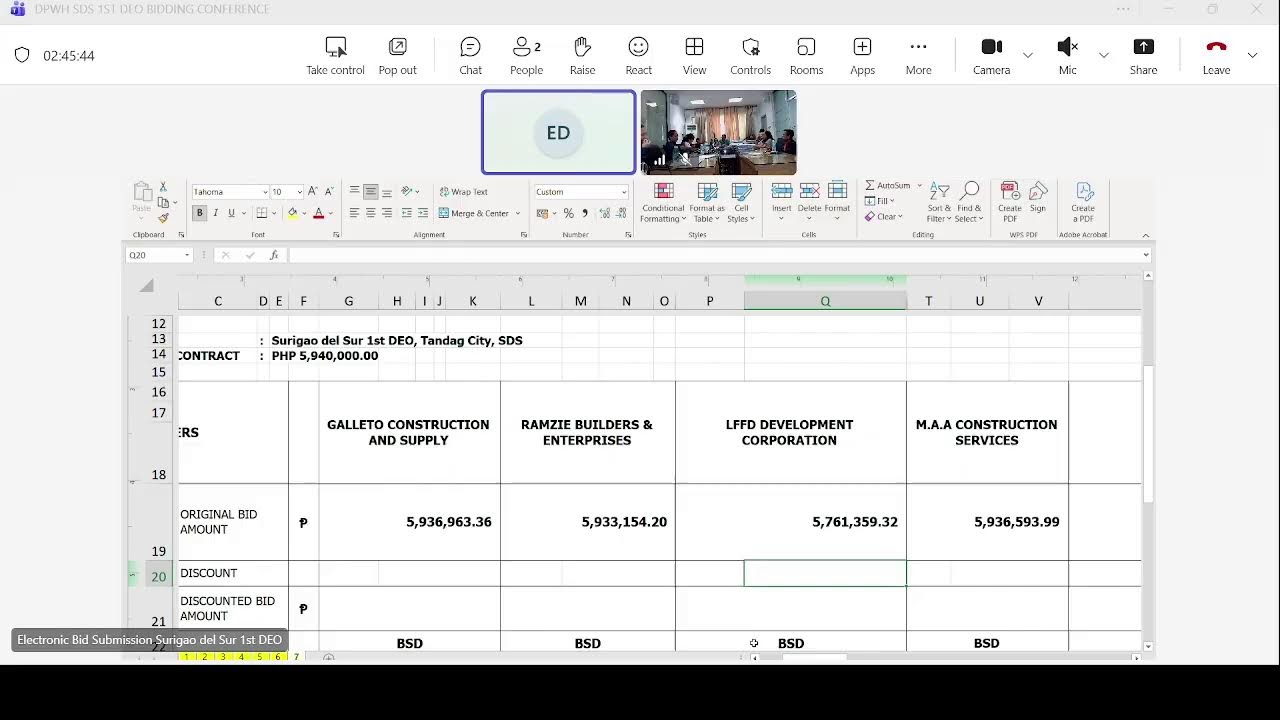Click the Cut scissors icon
Image resolution: width=1280 pixels, height=720 pixels.
pyautogui.click(x=163, y=187)
